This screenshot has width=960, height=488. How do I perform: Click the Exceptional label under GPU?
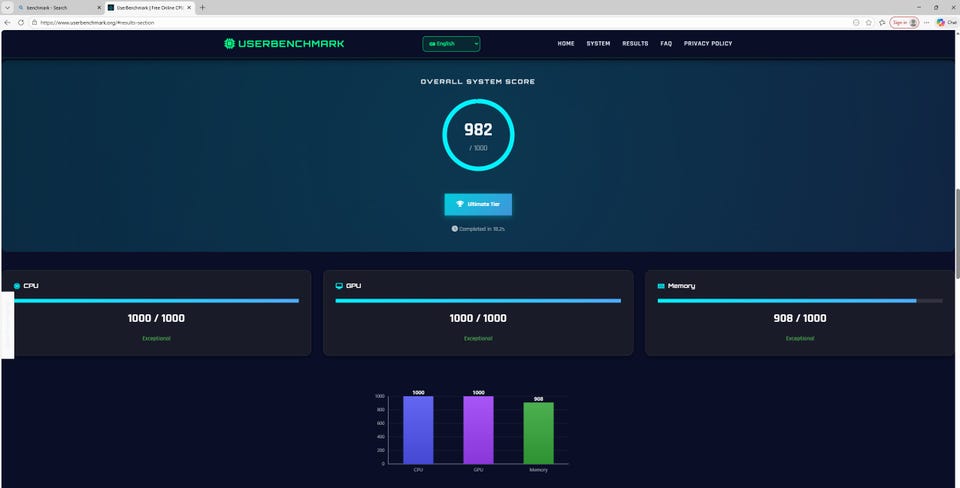click(x=478, y=338)
